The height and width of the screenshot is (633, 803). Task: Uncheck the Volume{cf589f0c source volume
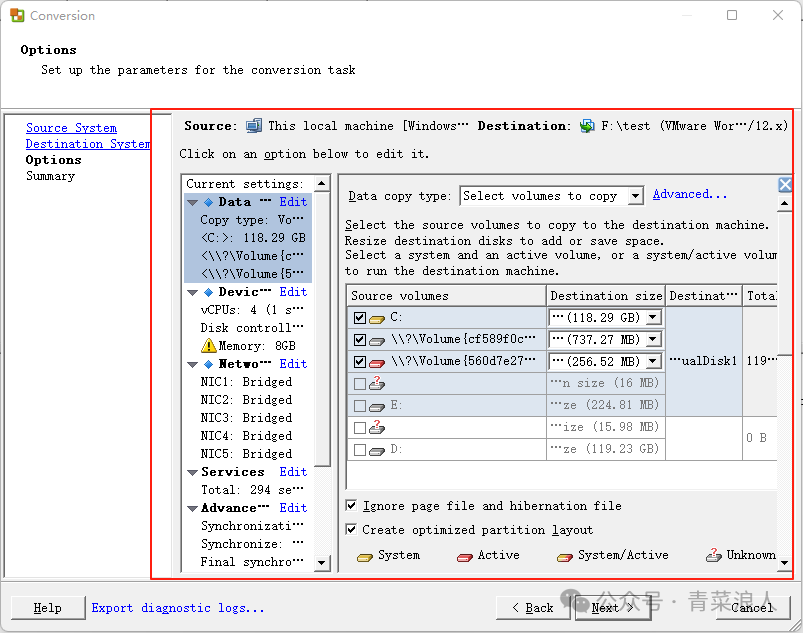click(x=360, y=340)
